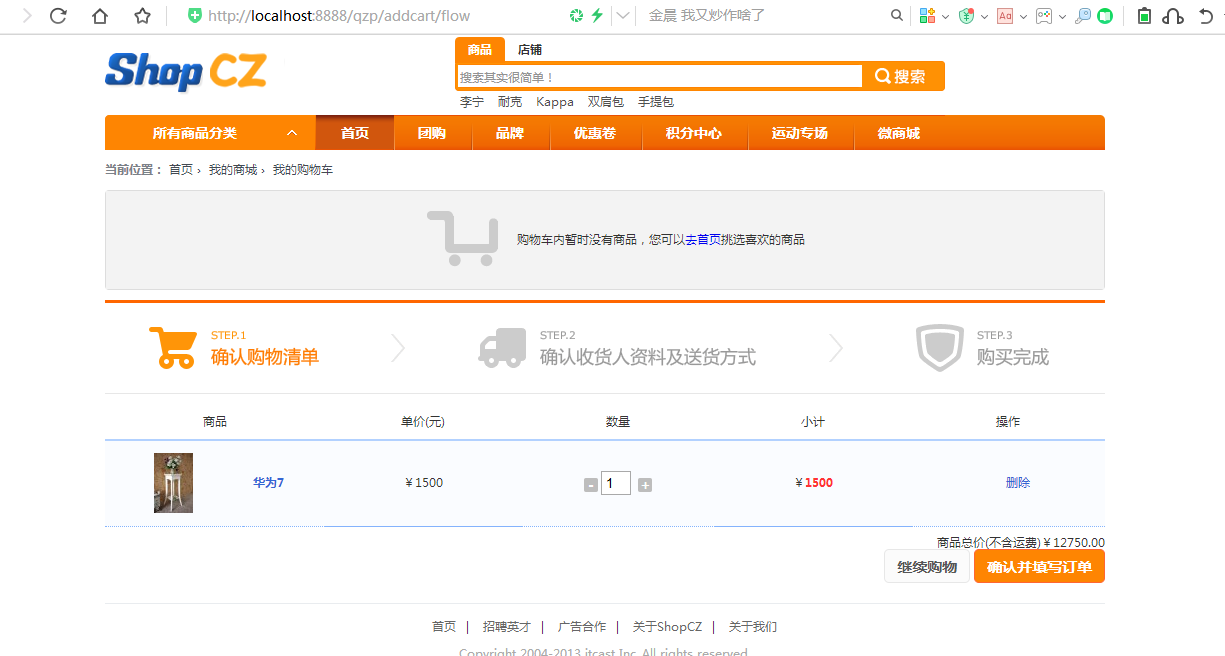1225x656 pixels.
Task: Click the magnifier icon in browser search box
Action: click(x=897, y=15)
